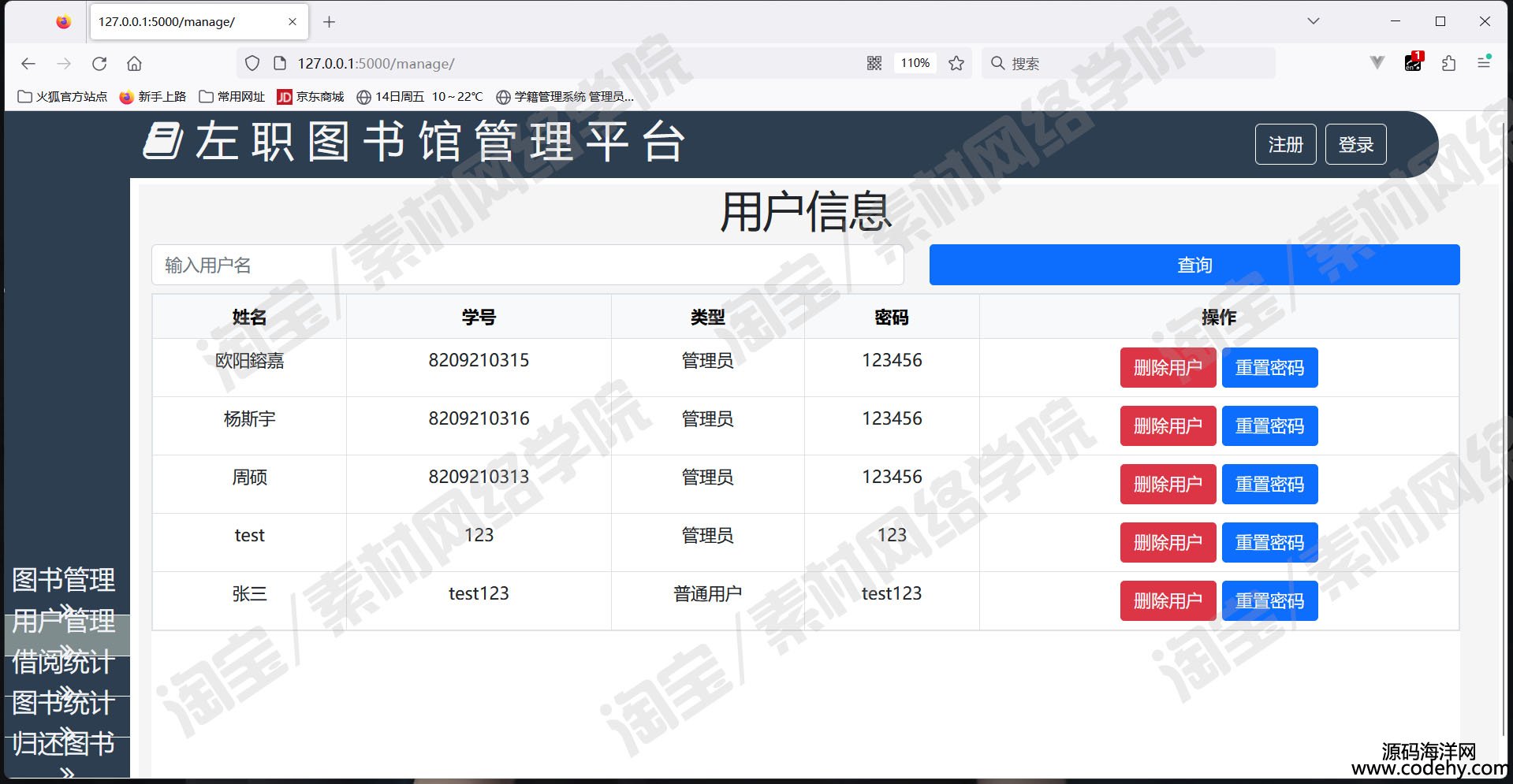Open the extension icon with red badge
Screen dimensions: 1513x784
[x=1414, y=62]
